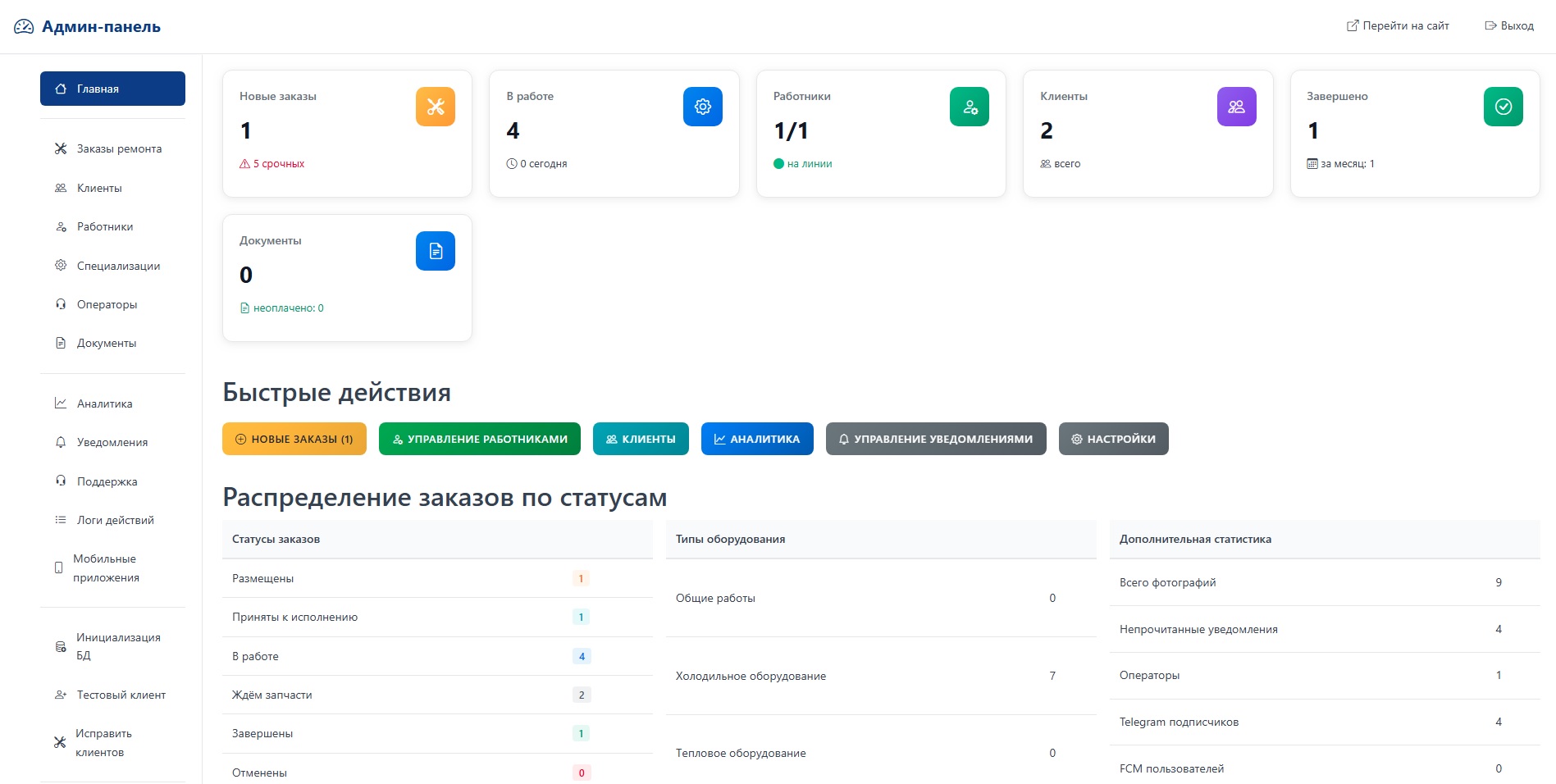This screenshot has width=1556, height=784.
Task: Open Поддержка in the sidebar
Action: 112,481
